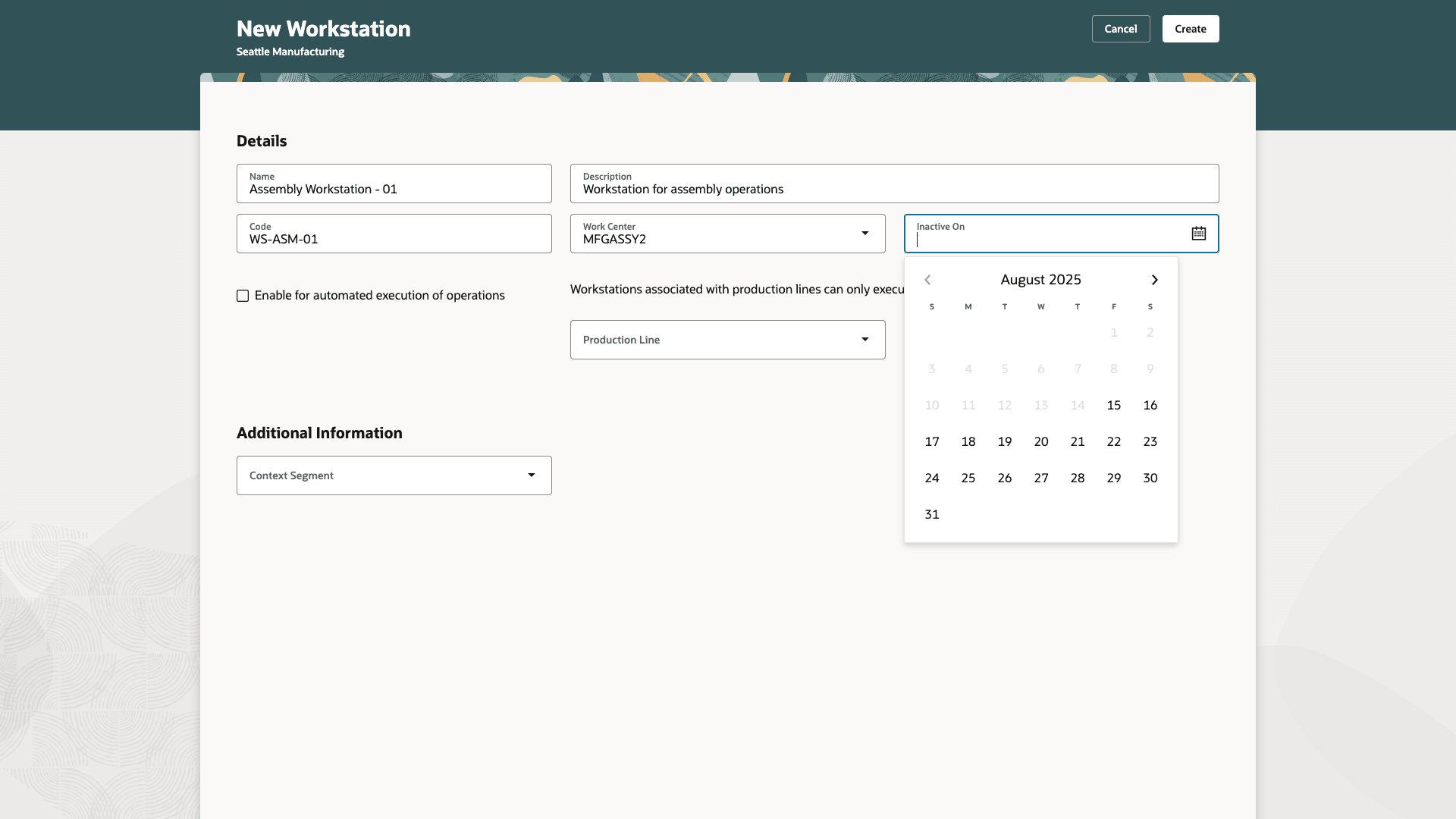Place cursor in the Code field
1456x819 pixels.
(x=394, y=239)
